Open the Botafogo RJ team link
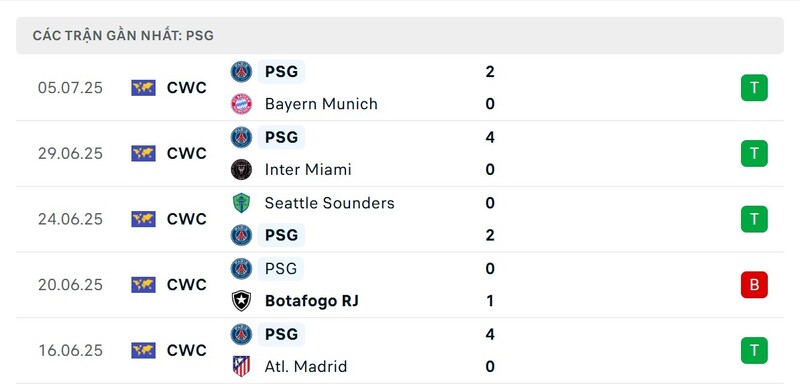Screen dimensions: 800x384 tap(312, 301)
